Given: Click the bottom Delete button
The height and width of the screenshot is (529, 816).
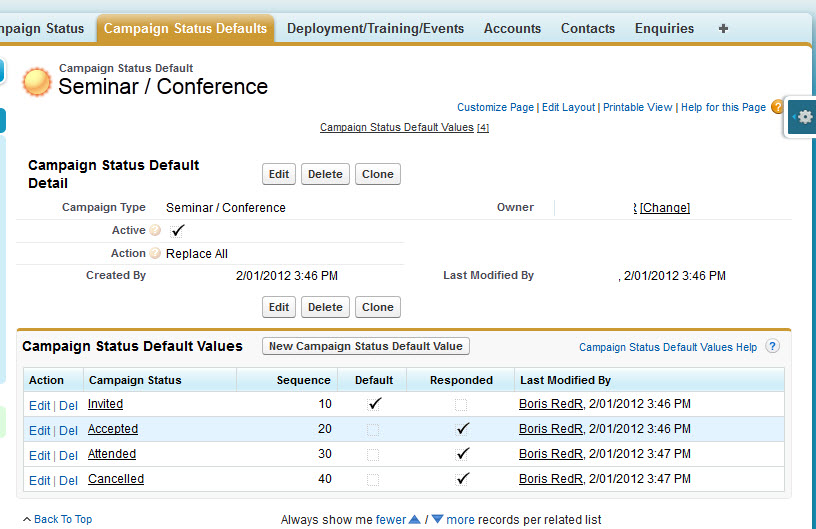Looking at the screenshot, I should (x=325, y=307).
